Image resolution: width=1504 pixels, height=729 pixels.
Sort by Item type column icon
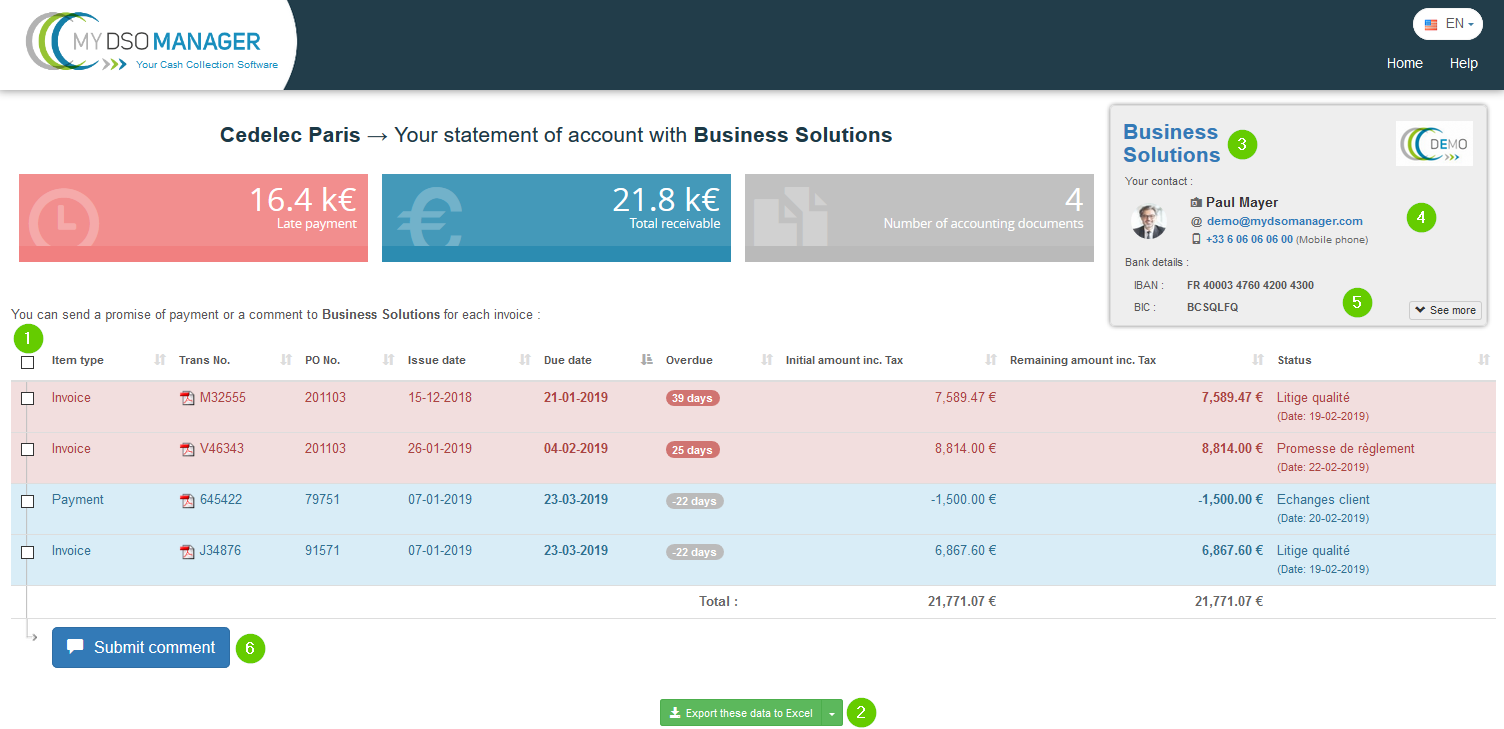pyautogui.click(x=160, y=360)
